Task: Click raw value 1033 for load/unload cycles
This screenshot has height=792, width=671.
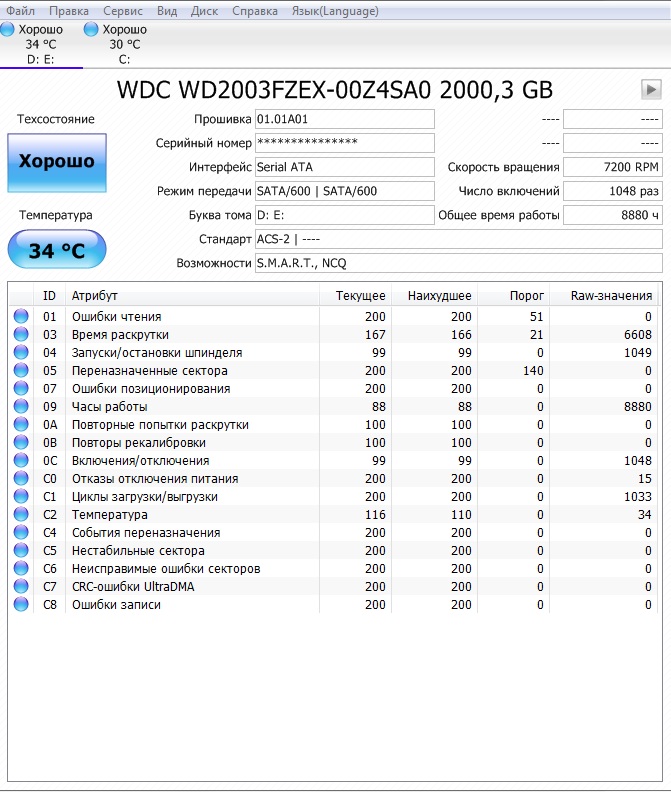Action: coord(638,497)
